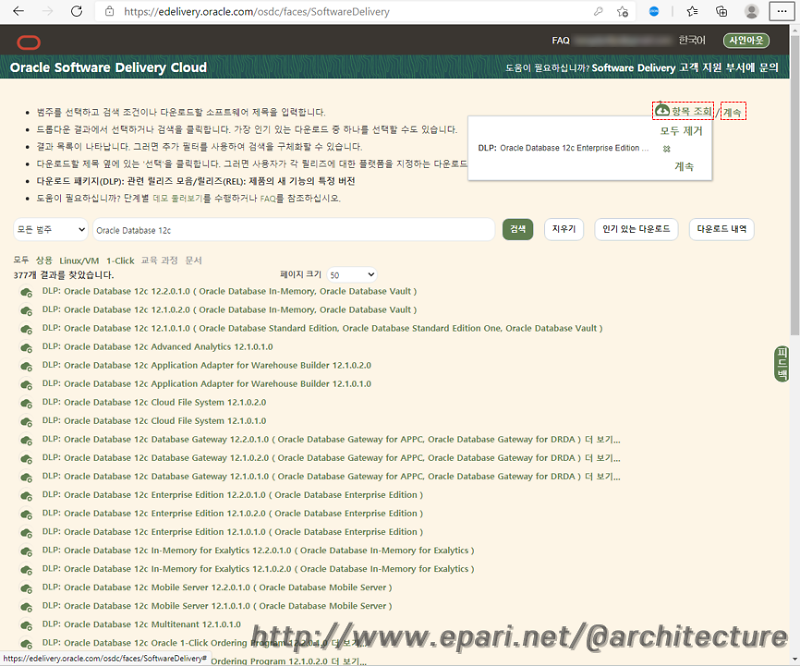
Task: Click cloud icon beside Oracle Database 12c 12.1.0.2.0 In-Memory
Action: (x=26, y=311)
